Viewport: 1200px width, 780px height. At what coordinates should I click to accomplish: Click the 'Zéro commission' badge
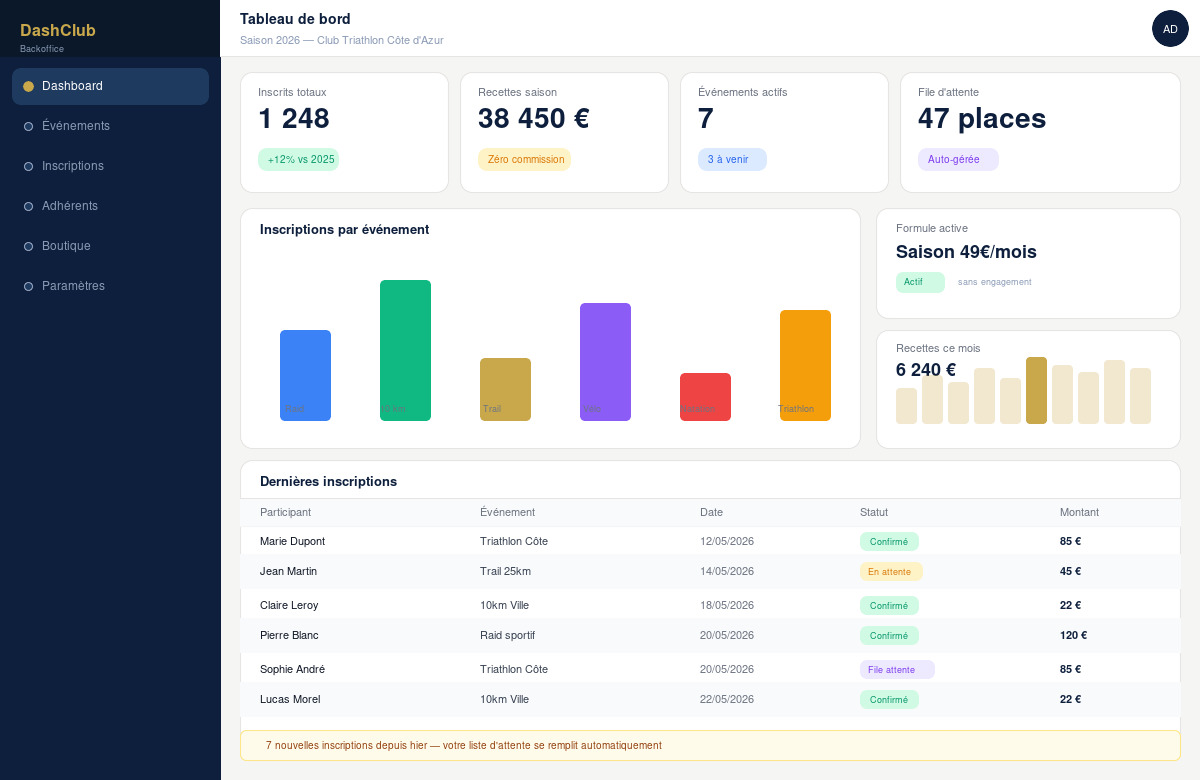[x=524, y=160]
